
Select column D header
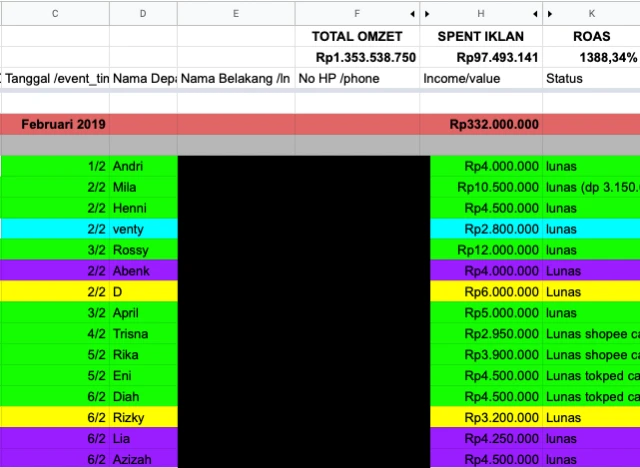pos(143,13)
